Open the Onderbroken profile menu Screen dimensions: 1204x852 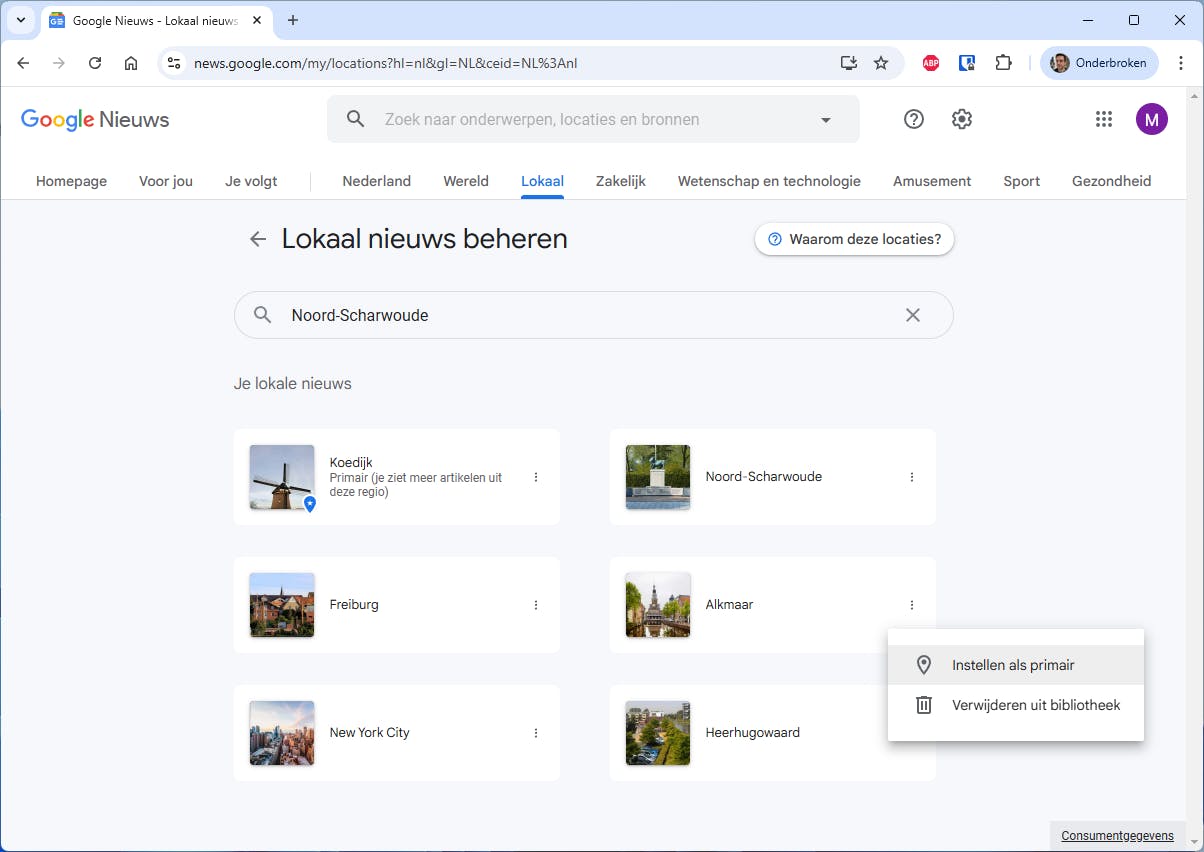click(1099, 62)
